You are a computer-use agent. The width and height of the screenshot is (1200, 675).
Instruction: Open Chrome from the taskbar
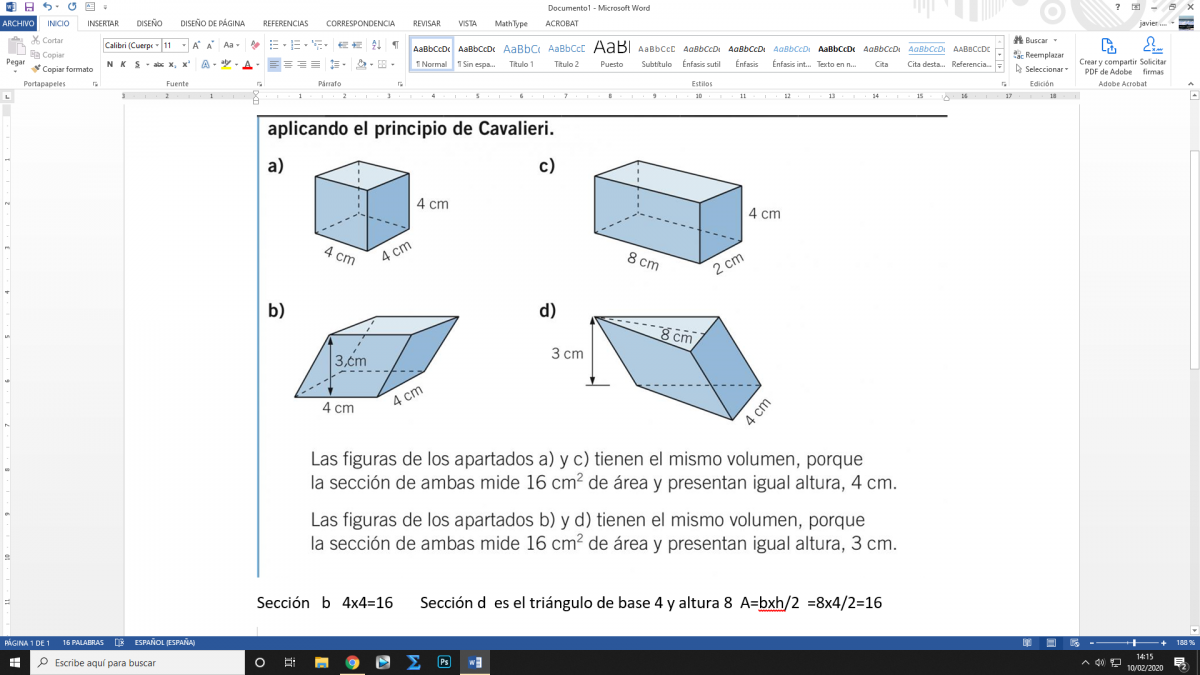[x=352, y=662]
